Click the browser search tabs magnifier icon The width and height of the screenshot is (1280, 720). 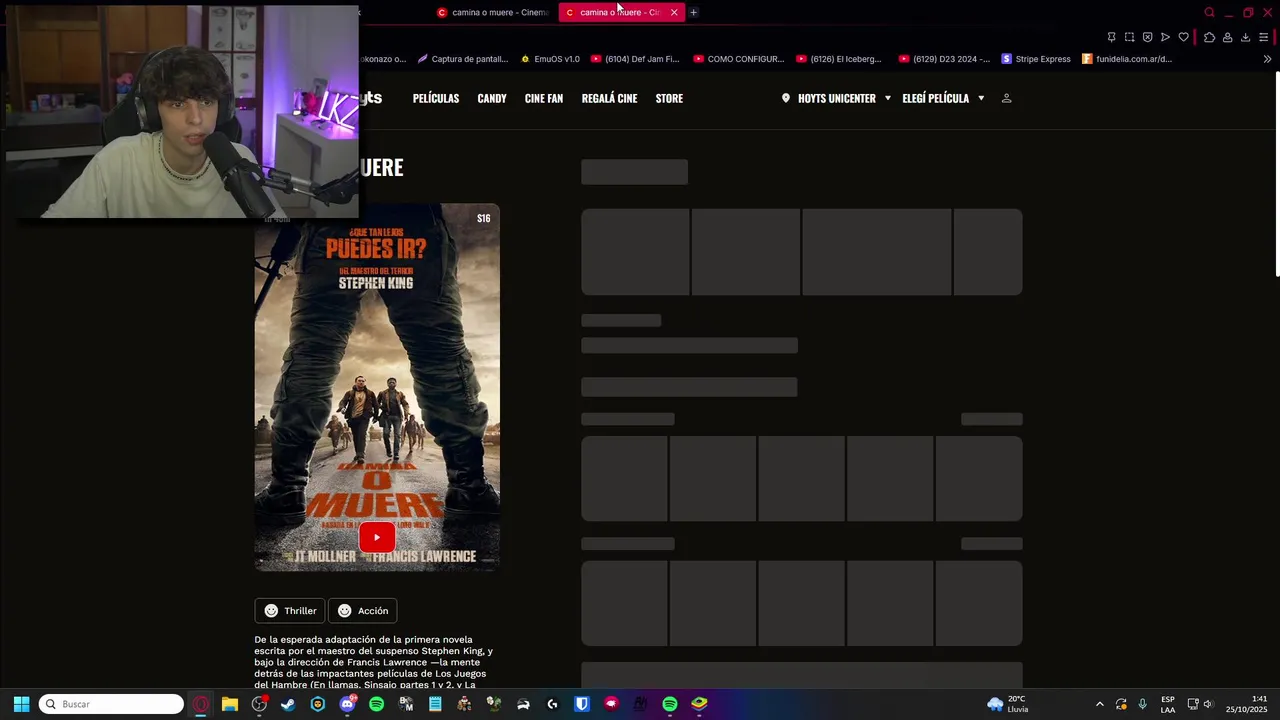tap(1209, 12)
